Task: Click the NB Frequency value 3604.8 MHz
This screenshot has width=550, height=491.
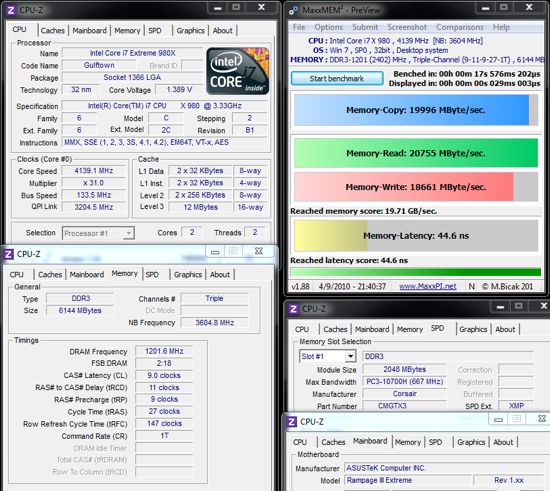Action: click(215, 323)
